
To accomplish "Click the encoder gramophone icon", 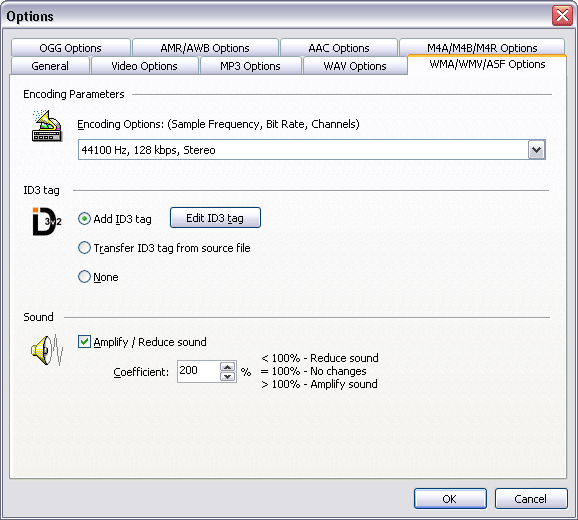I will click(x=47, y=126).
